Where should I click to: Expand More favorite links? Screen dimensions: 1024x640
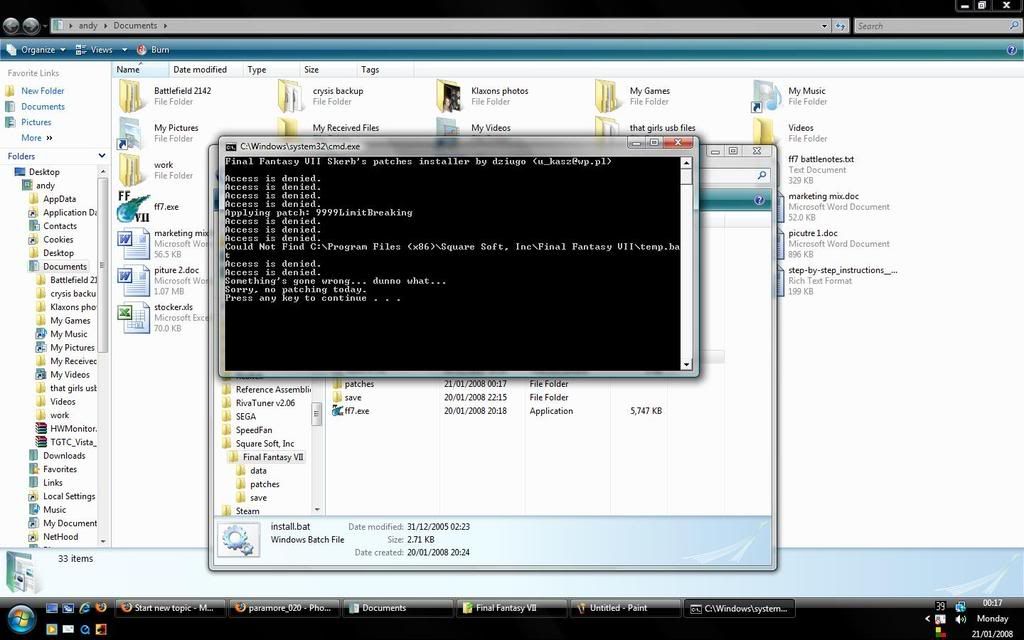click(37, 138)
